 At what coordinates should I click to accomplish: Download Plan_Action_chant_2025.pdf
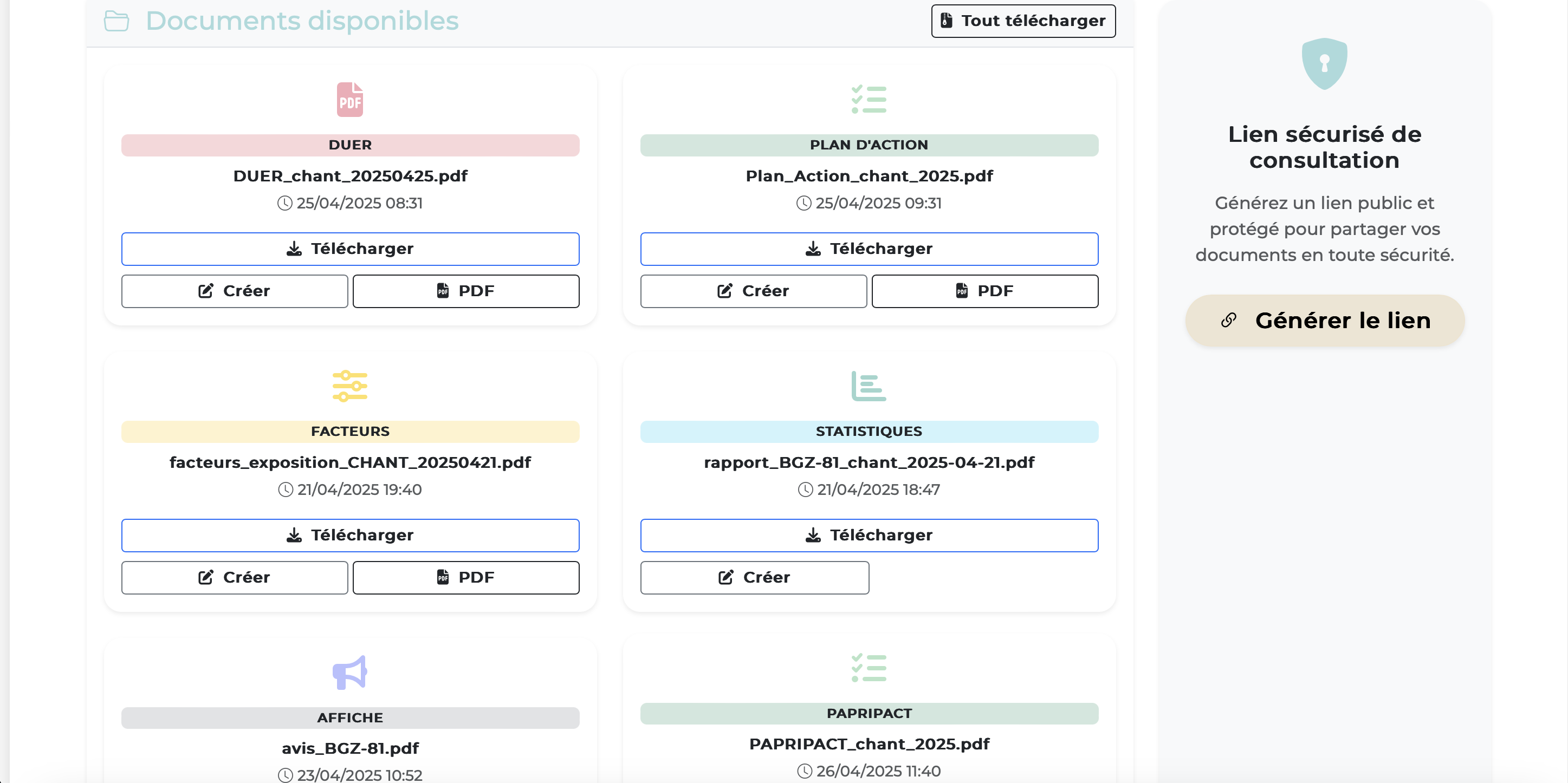[x=869, y=249]
